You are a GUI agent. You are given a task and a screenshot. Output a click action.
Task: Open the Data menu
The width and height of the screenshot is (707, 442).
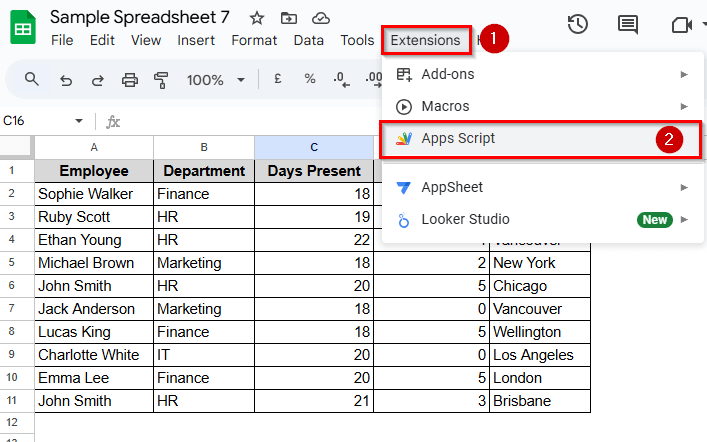pyautogui.click(x=308, y=40)
